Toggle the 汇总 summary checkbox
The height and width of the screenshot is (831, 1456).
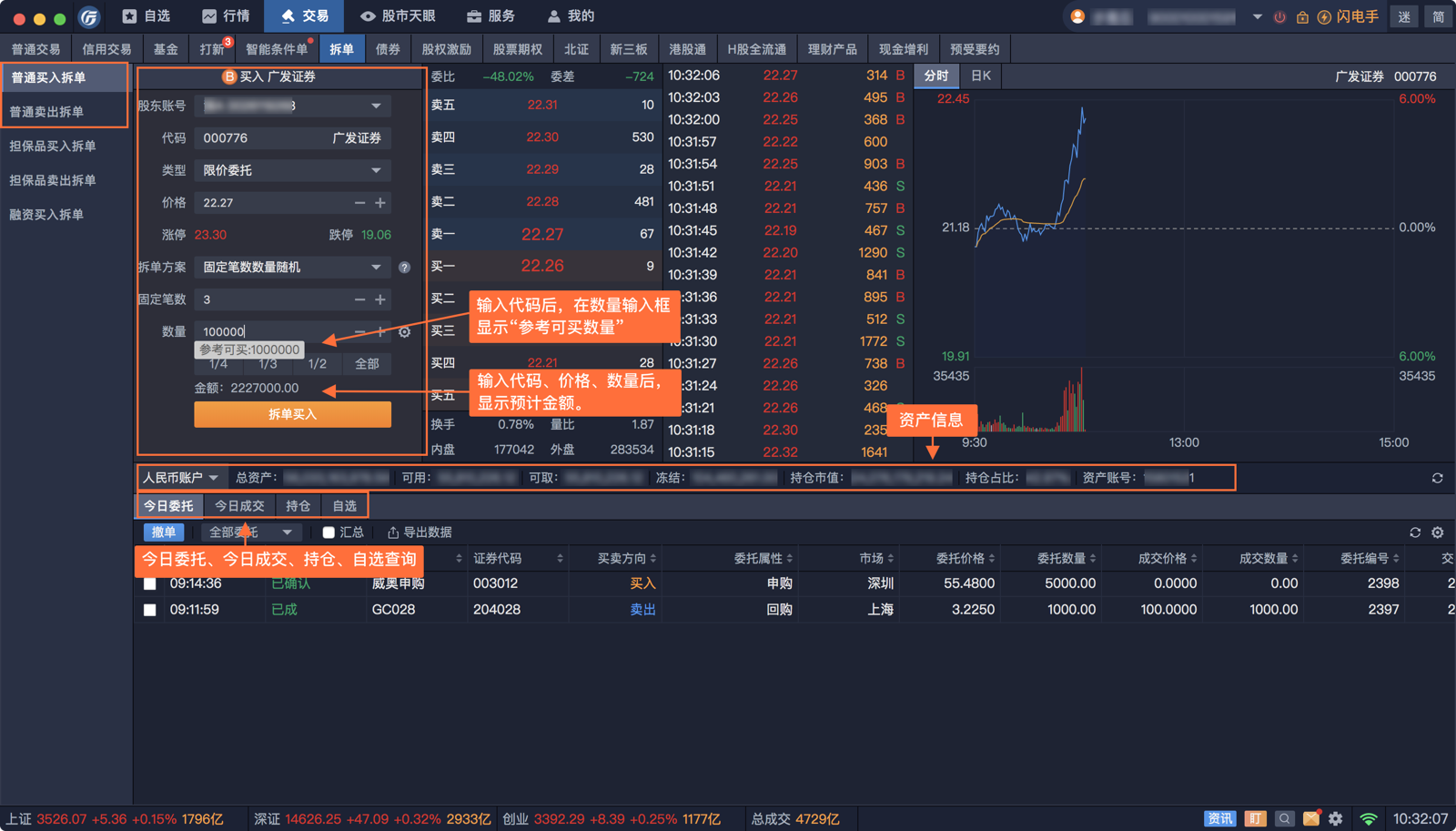tap(329, 532)
